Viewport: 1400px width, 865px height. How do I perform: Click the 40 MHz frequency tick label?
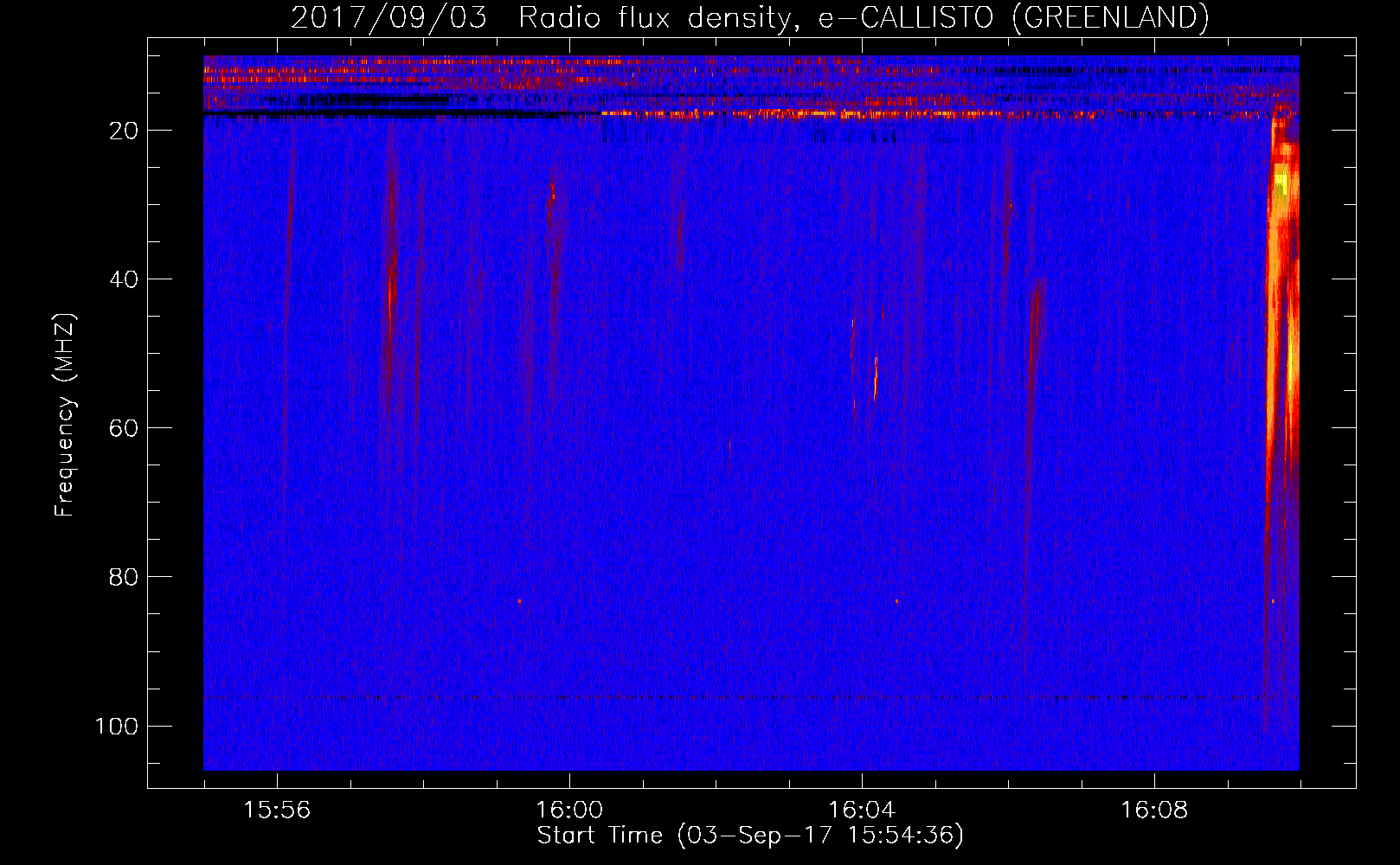(x=124, y=279)
